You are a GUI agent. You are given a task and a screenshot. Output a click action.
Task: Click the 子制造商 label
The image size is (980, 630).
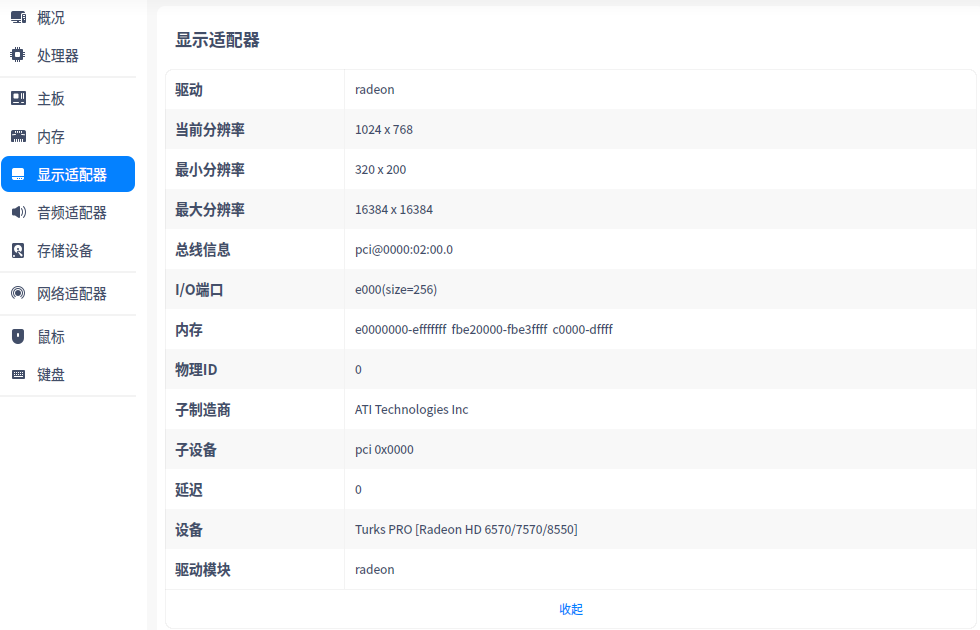coord(202,409)
